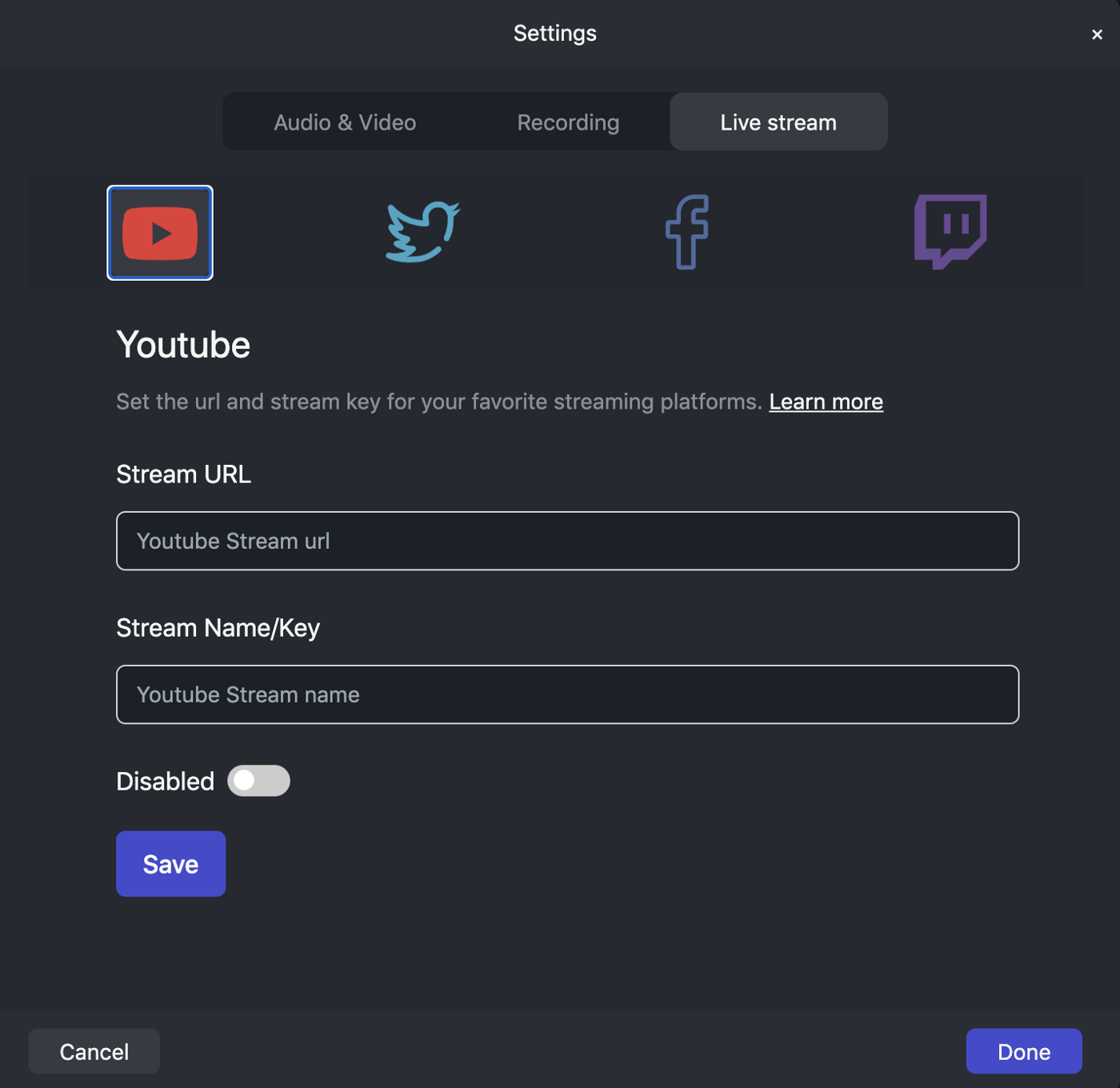Click the Stream Name/Key label
Viewport: 1120px width, 1088px height.
pos(218,628)
